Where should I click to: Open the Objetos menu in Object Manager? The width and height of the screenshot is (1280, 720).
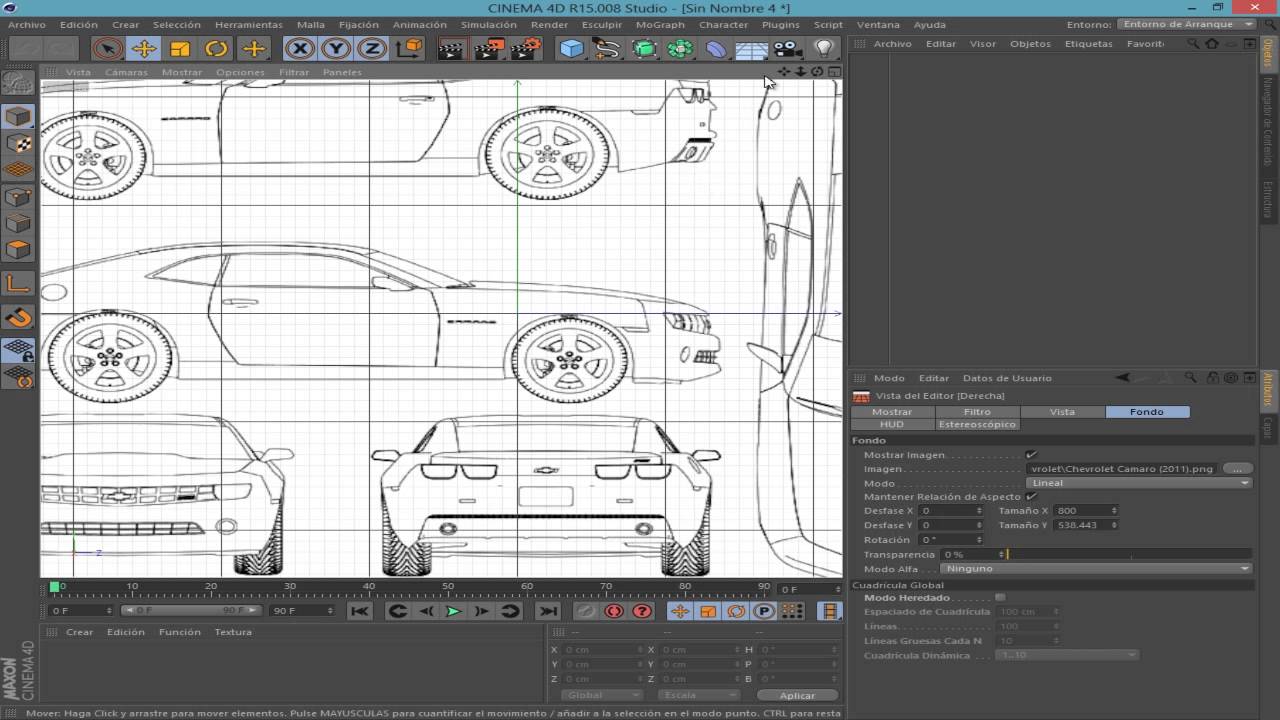pyautogui.click(x=1030, y=44)
